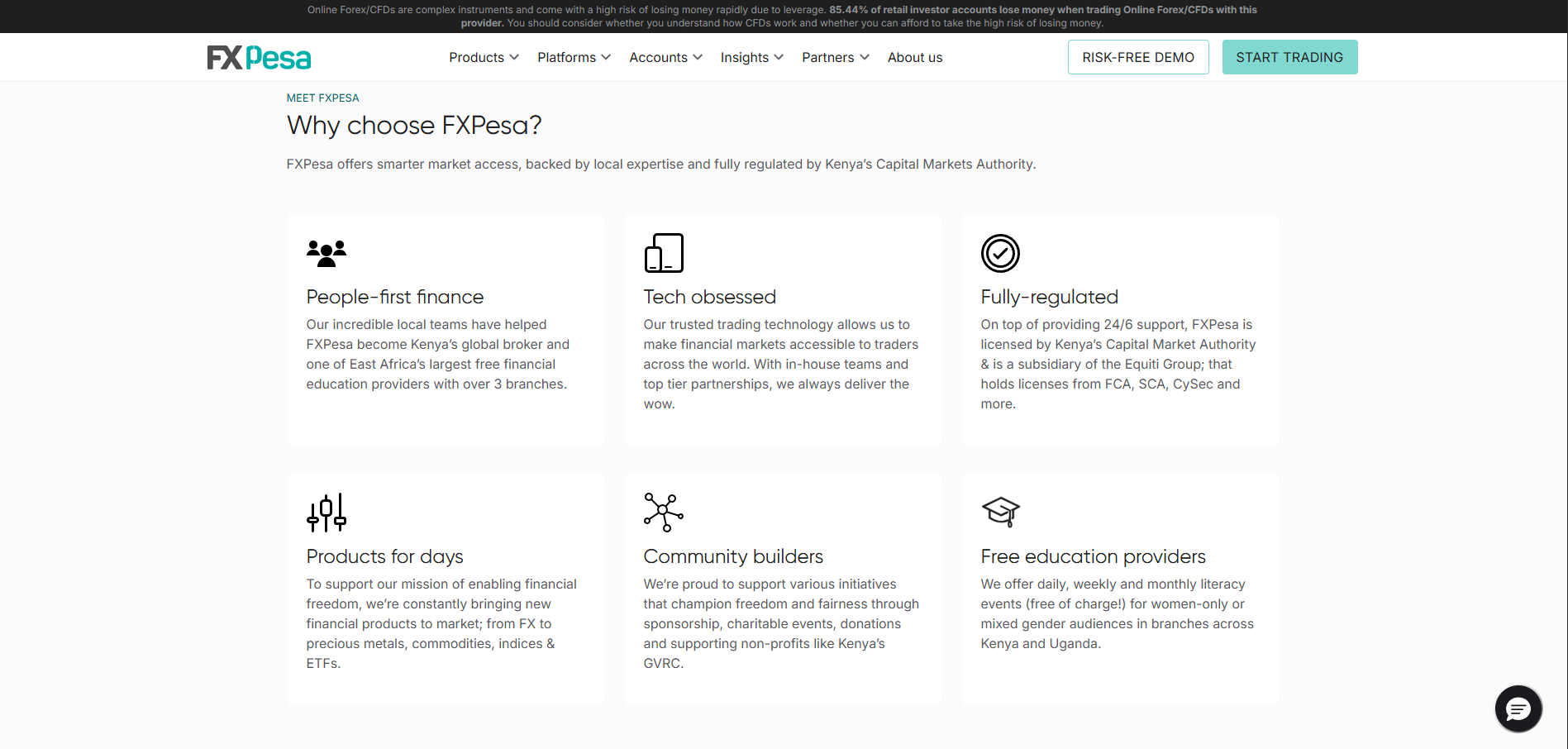Click the Tech obsessed description paragraph
Screen dimensions: 1568x749
pos(781,364)
